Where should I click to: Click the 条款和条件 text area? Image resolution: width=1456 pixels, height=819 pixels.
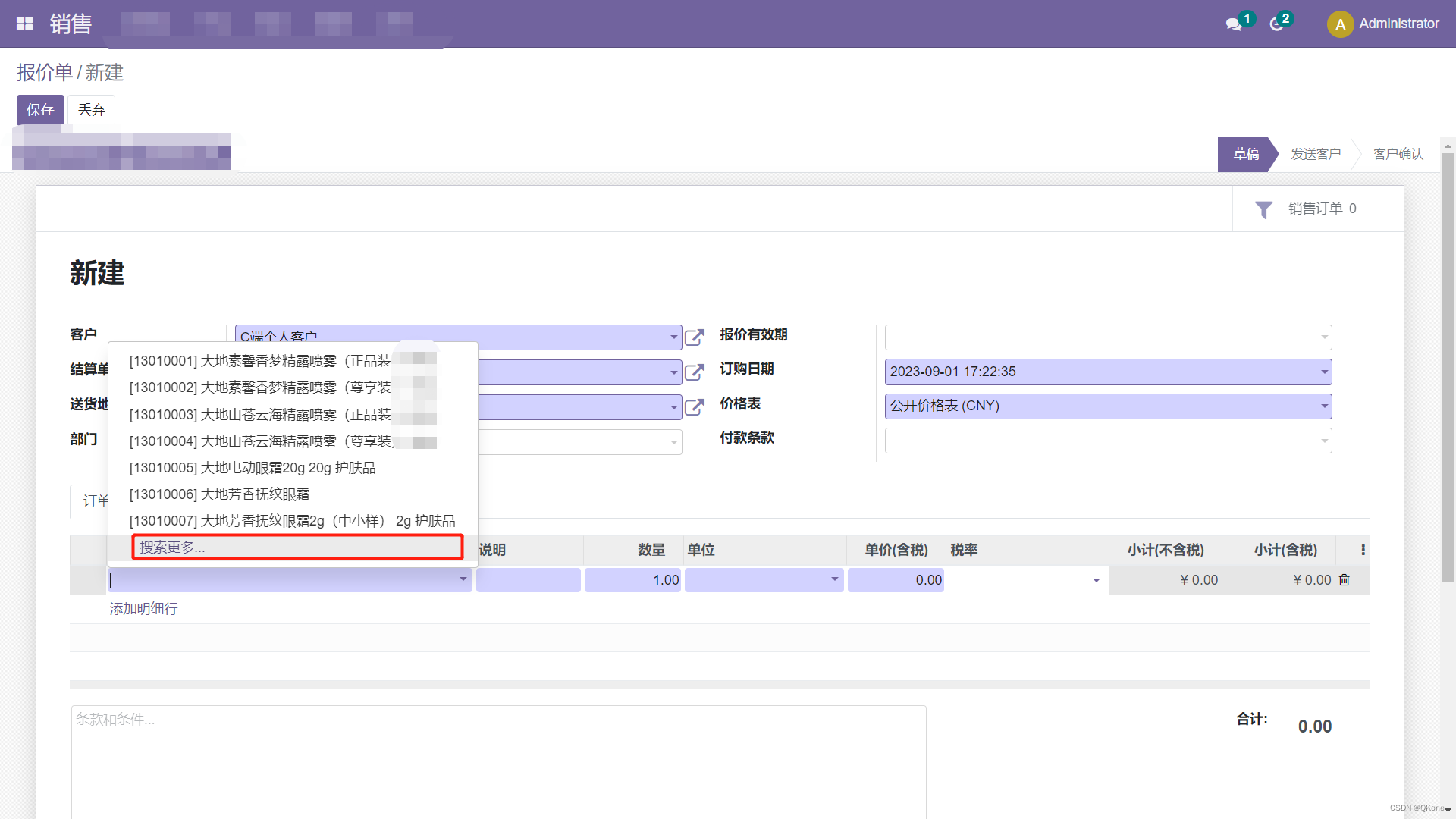click(498, 758)
